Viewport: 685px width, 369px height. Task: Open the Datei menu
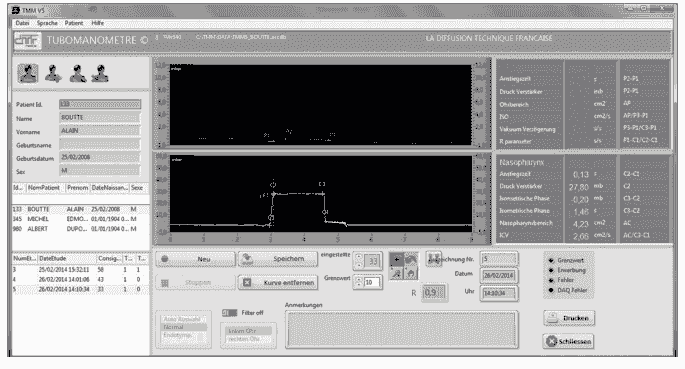[22, 23]
